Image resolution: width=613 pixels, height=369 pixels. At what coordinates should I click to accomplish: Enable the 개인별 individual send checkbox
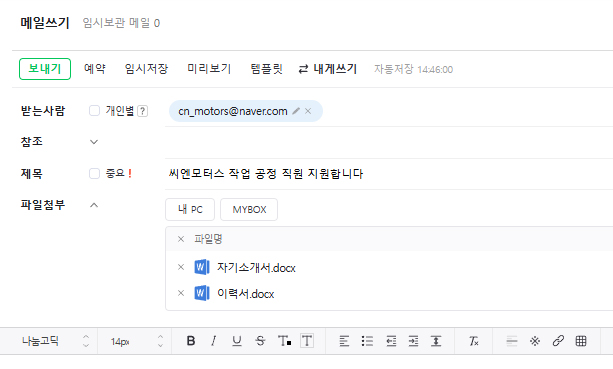94,111
